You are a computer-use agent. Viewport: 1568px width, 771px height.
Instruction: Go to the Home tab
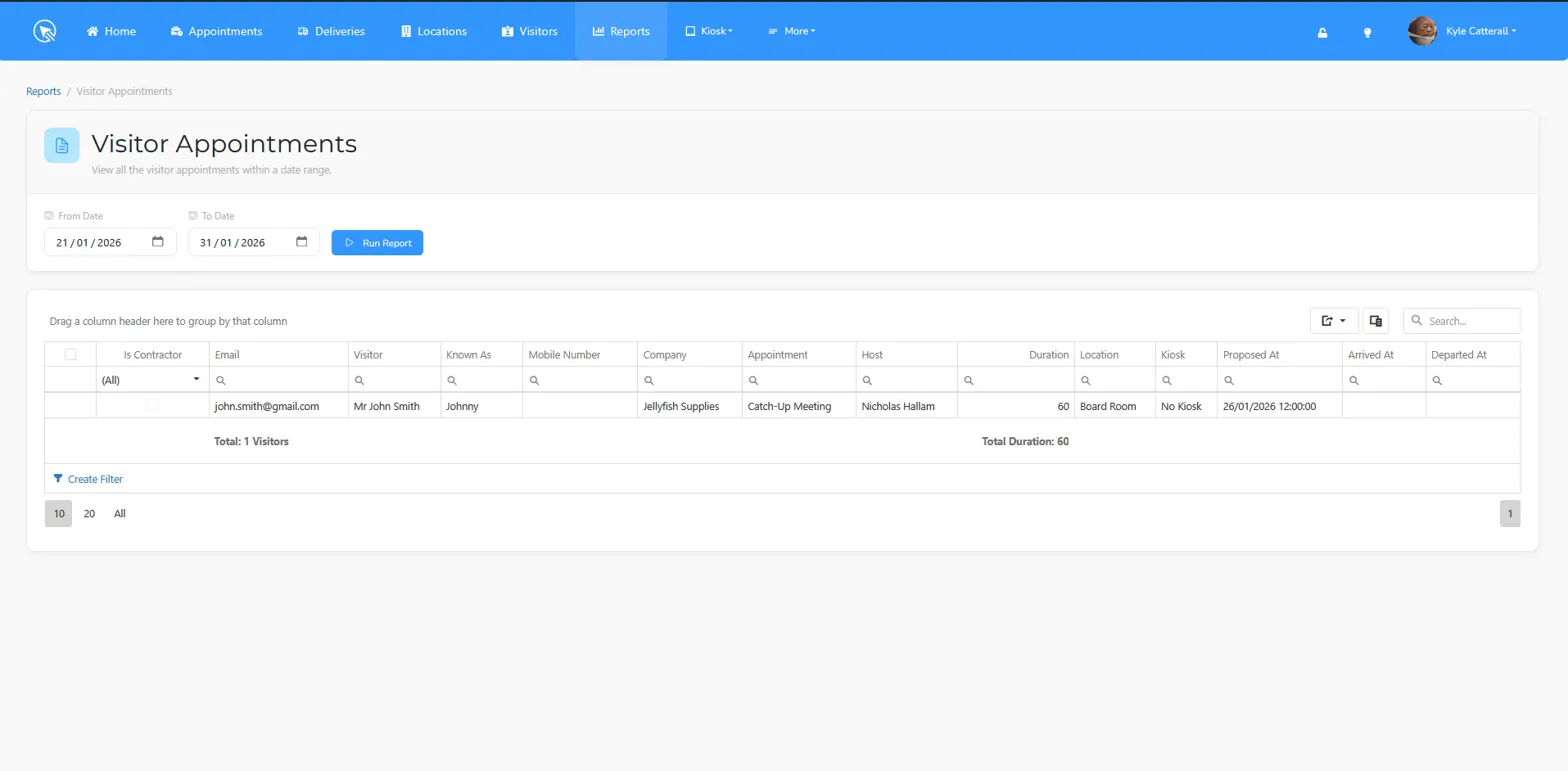pos(111,31)
